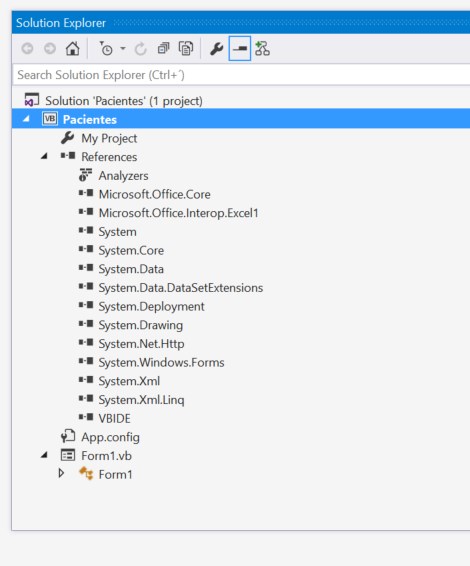Select the Form1.vb file

[106, 456]
